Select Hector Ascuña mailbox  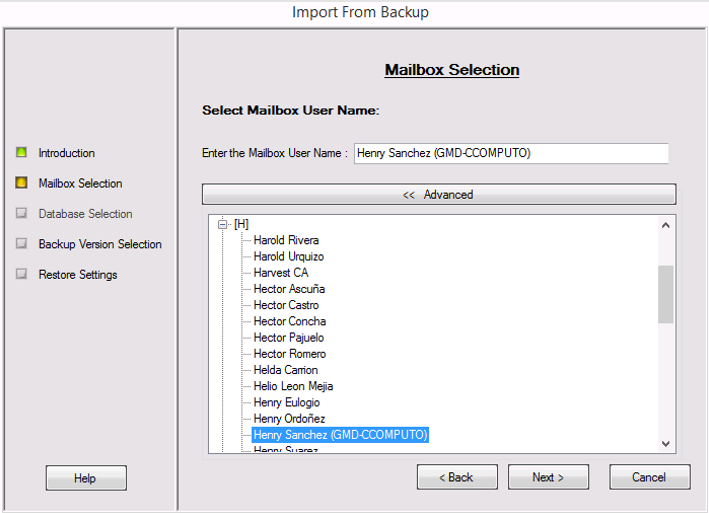point(289,289)
